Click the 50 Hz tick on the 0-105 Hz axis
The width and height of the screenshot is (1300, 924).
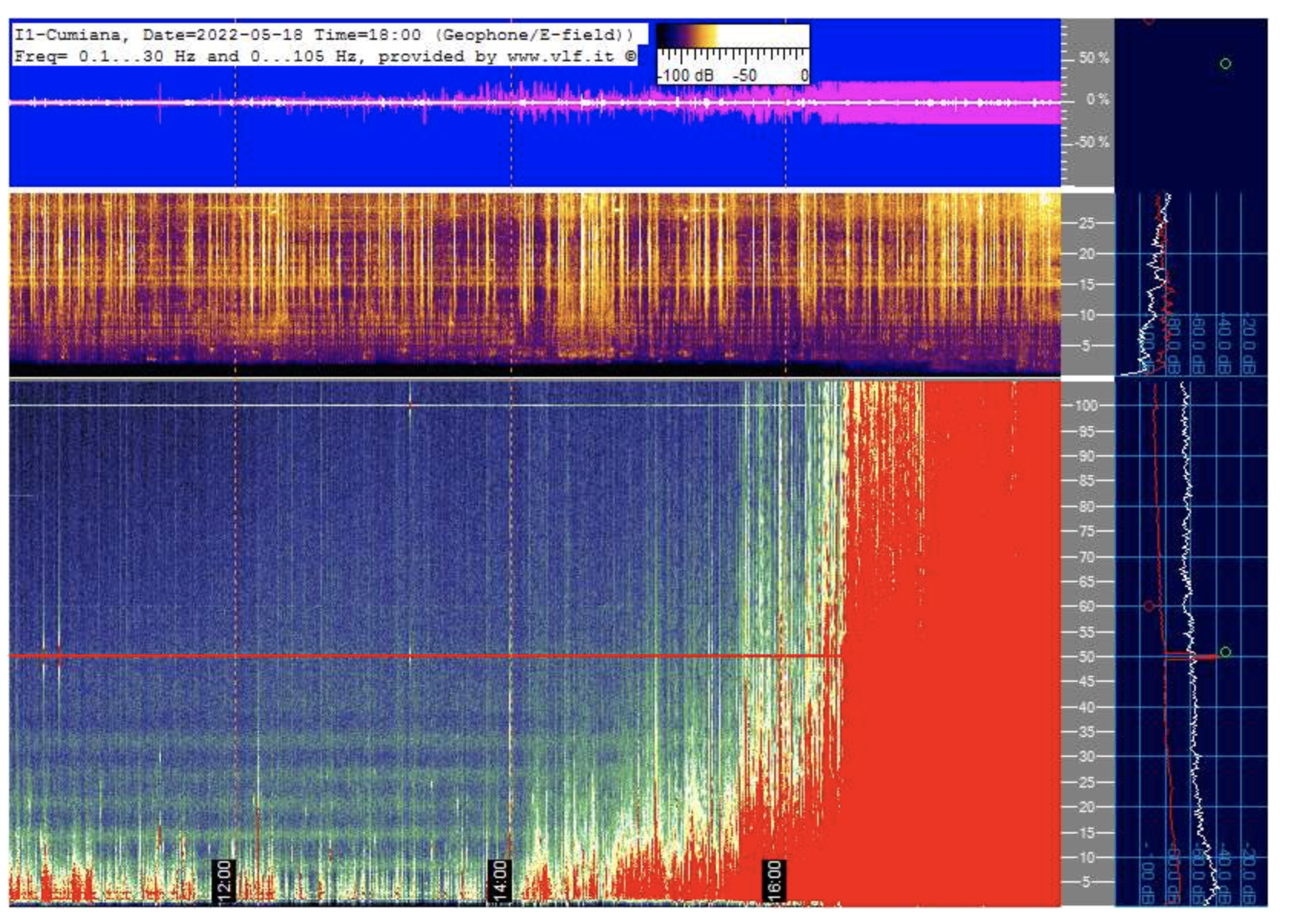pos(1086,657)
